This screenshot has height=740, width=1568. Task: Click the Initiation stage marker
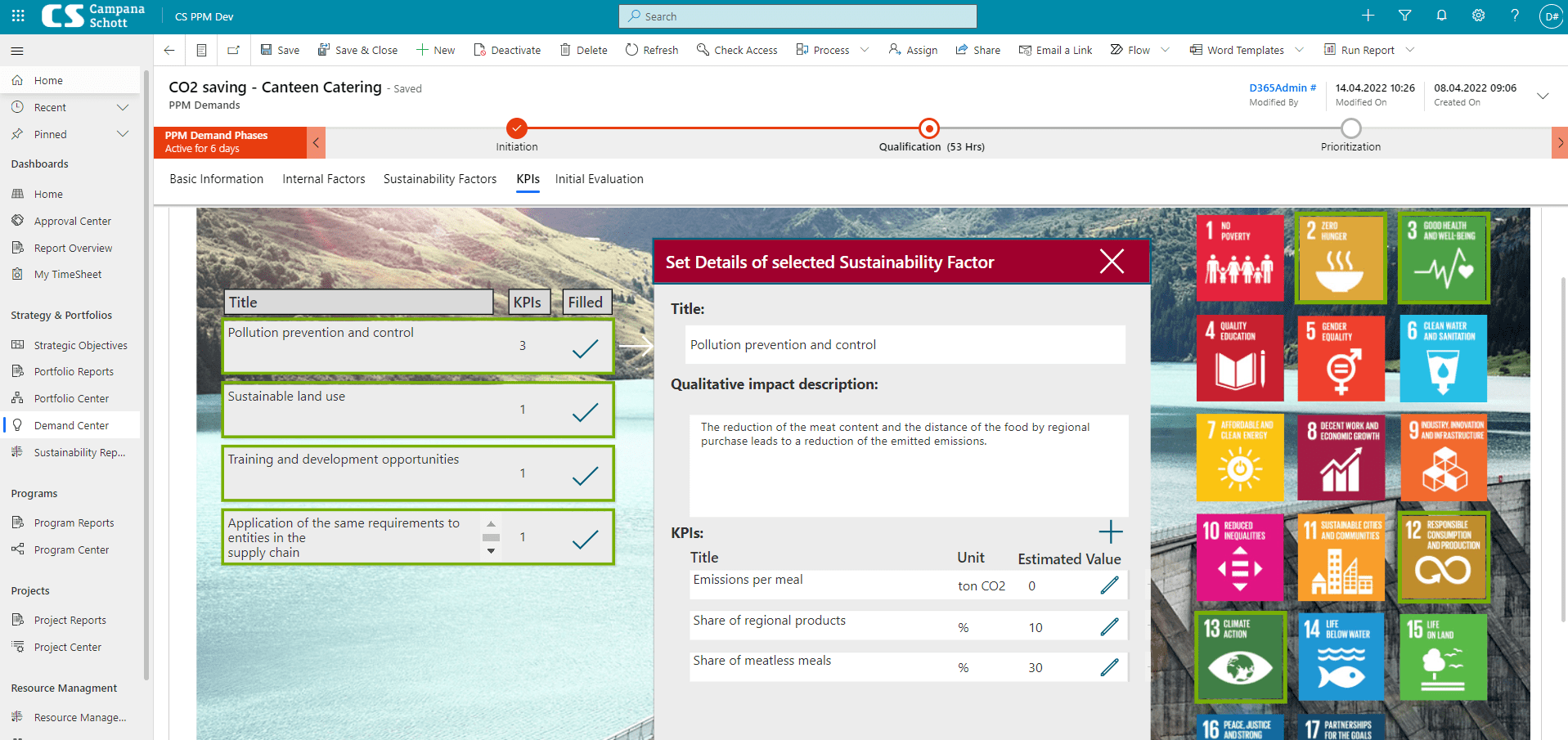516,128
